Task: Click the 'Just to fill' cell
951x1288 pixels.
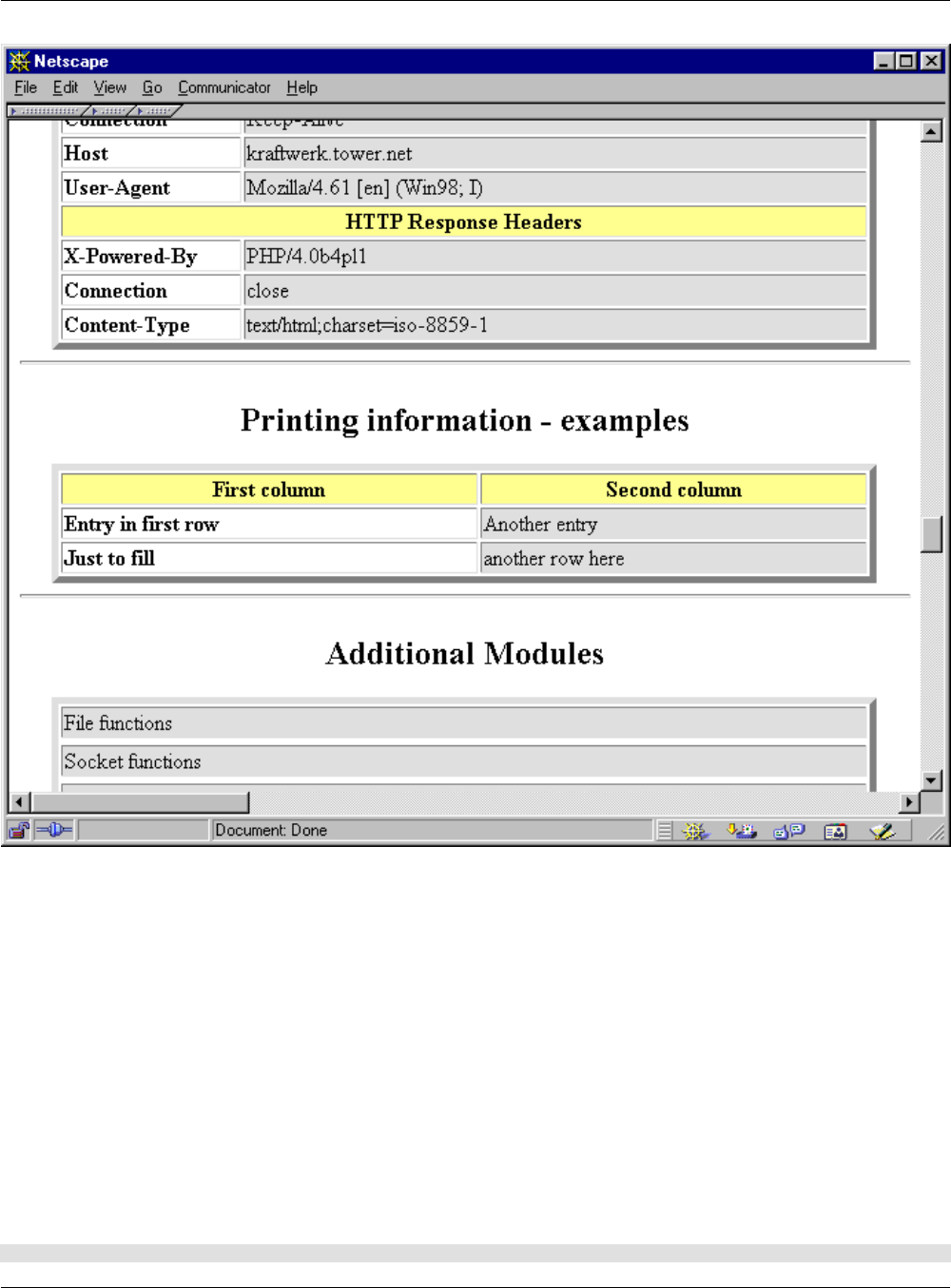Action: point(269,558)
